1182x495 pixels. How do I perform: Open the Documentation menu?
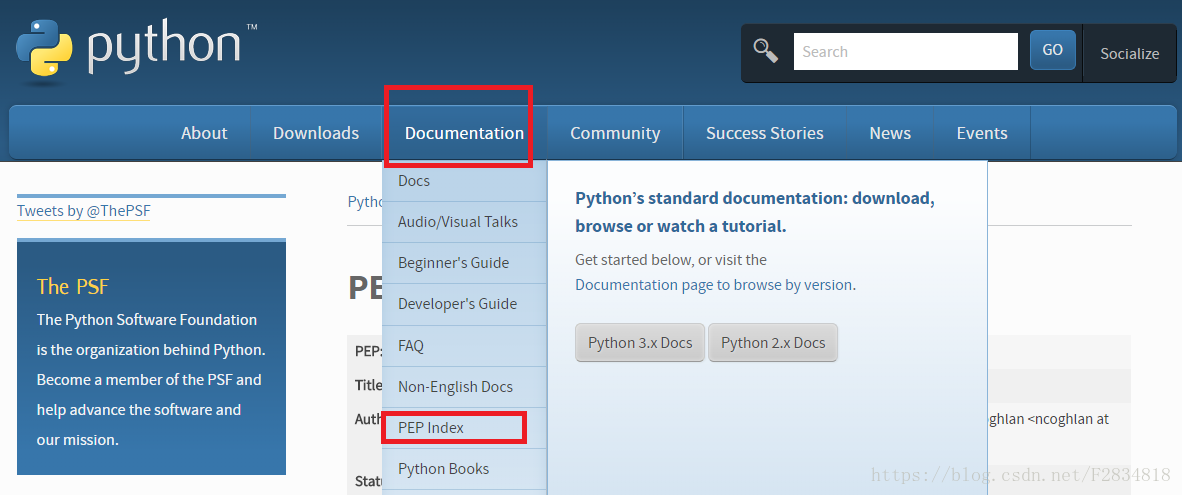[x=464, y=133]
